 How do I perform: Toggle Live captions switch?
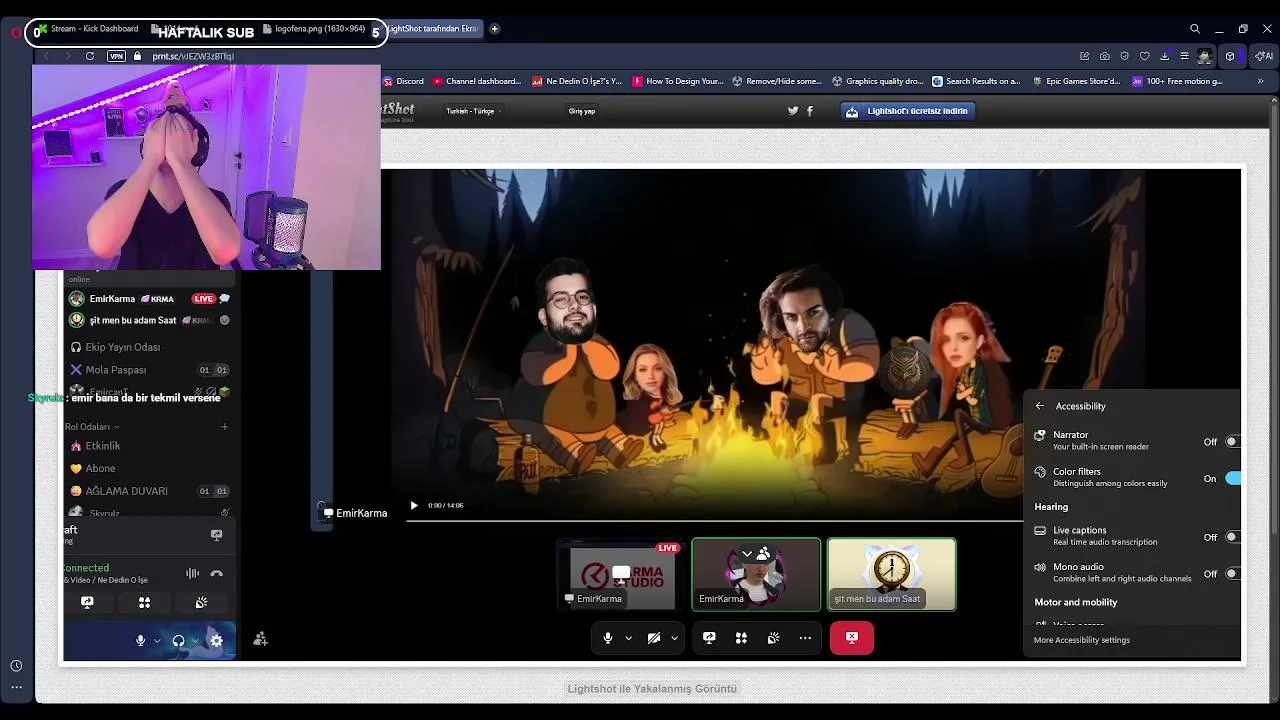point(1231,537)
